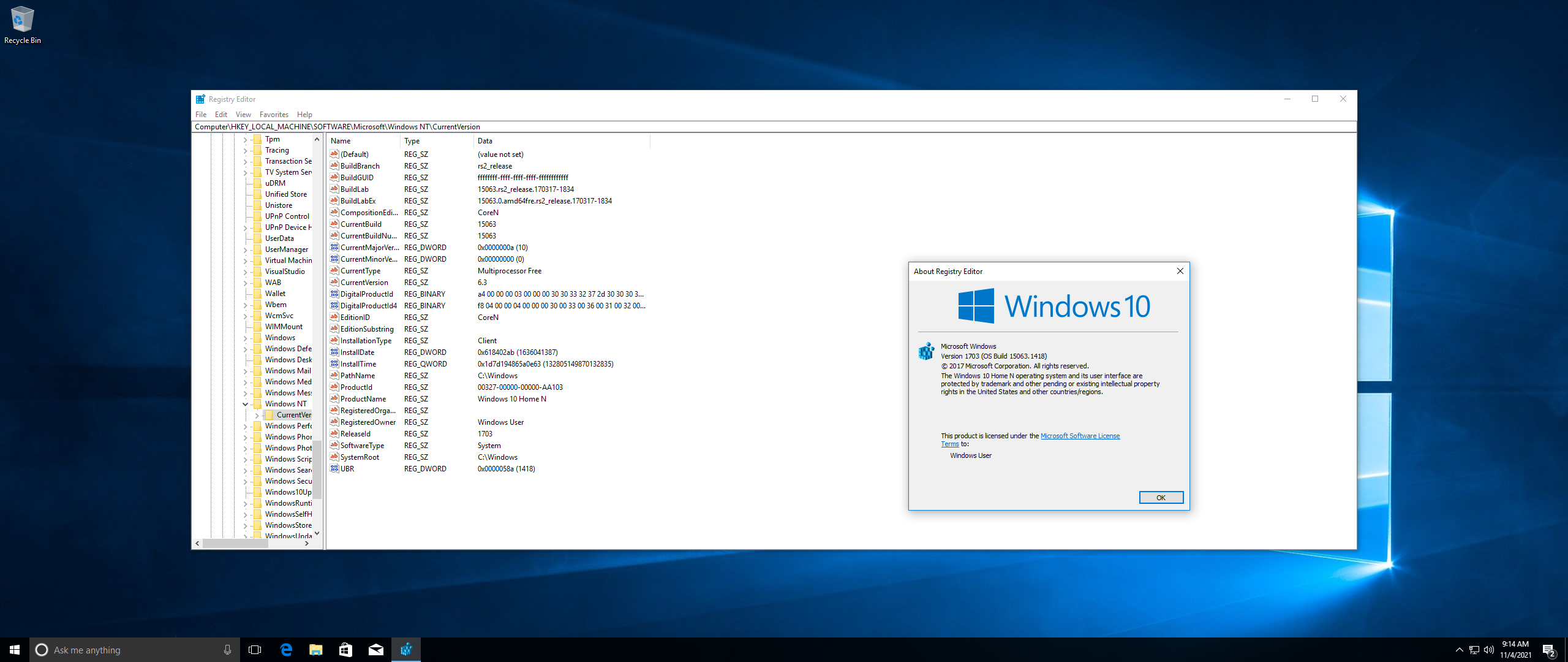Open File Explorer from the taskbar
The image size is (1568, 662).
click(315, 650)
